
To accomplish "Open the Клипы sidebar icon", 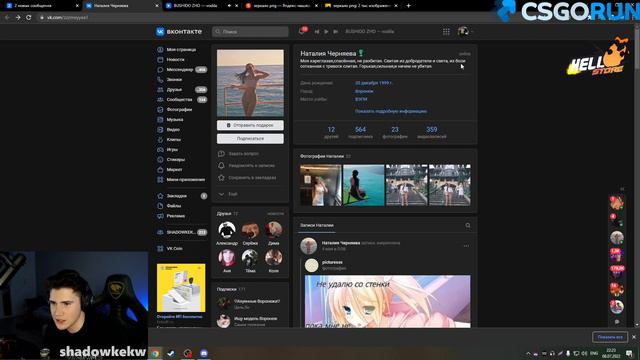I will pyautogui.click(x=160, y=140).
